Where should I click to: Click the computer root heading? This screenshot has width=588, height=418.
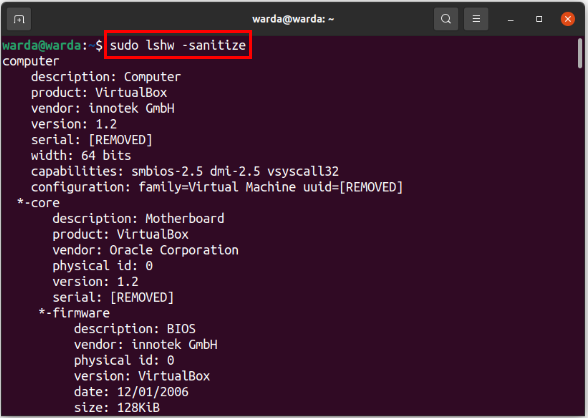pyautogui.click(x=31, y=61)
